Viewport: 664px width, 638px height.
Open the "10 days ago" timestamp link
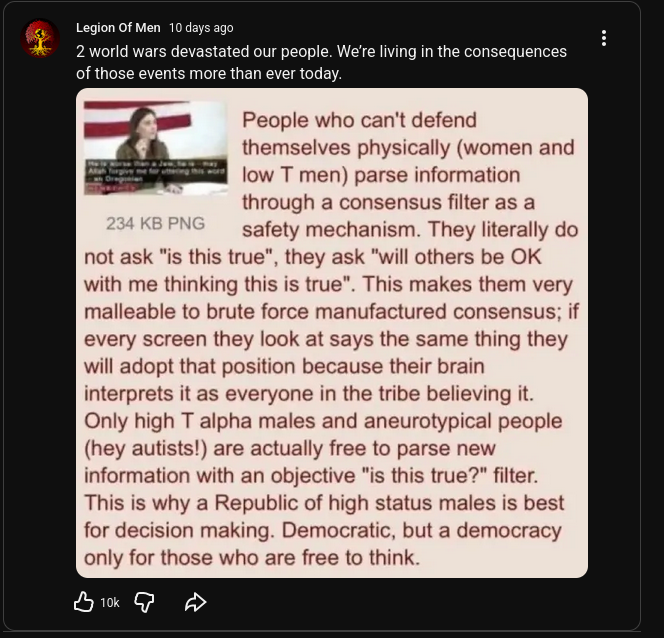click(201, 28)
